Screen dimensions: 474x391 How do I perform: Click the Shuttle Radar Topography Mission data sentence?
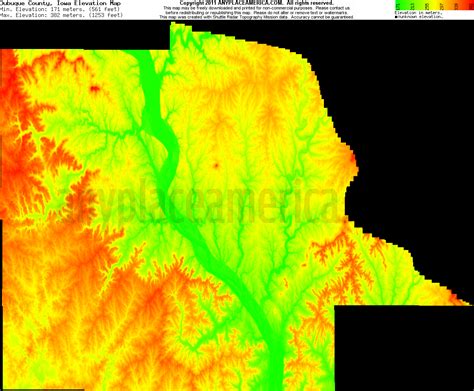256,17
